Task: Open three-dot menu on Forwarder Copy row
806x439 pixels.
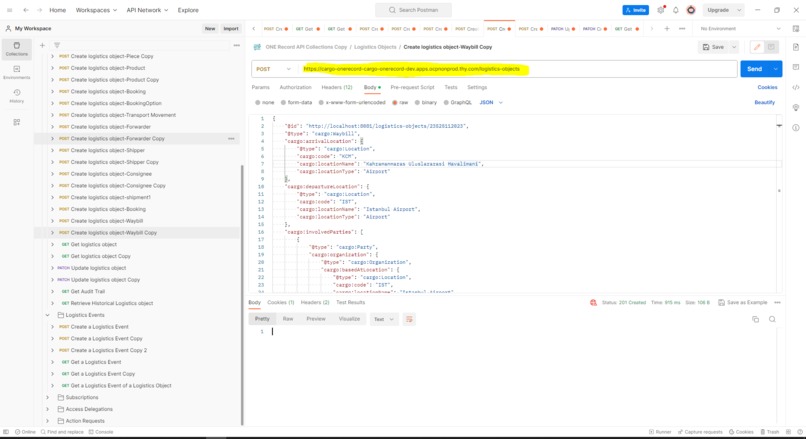Action: pyautogui.click(x=231, y=138)
